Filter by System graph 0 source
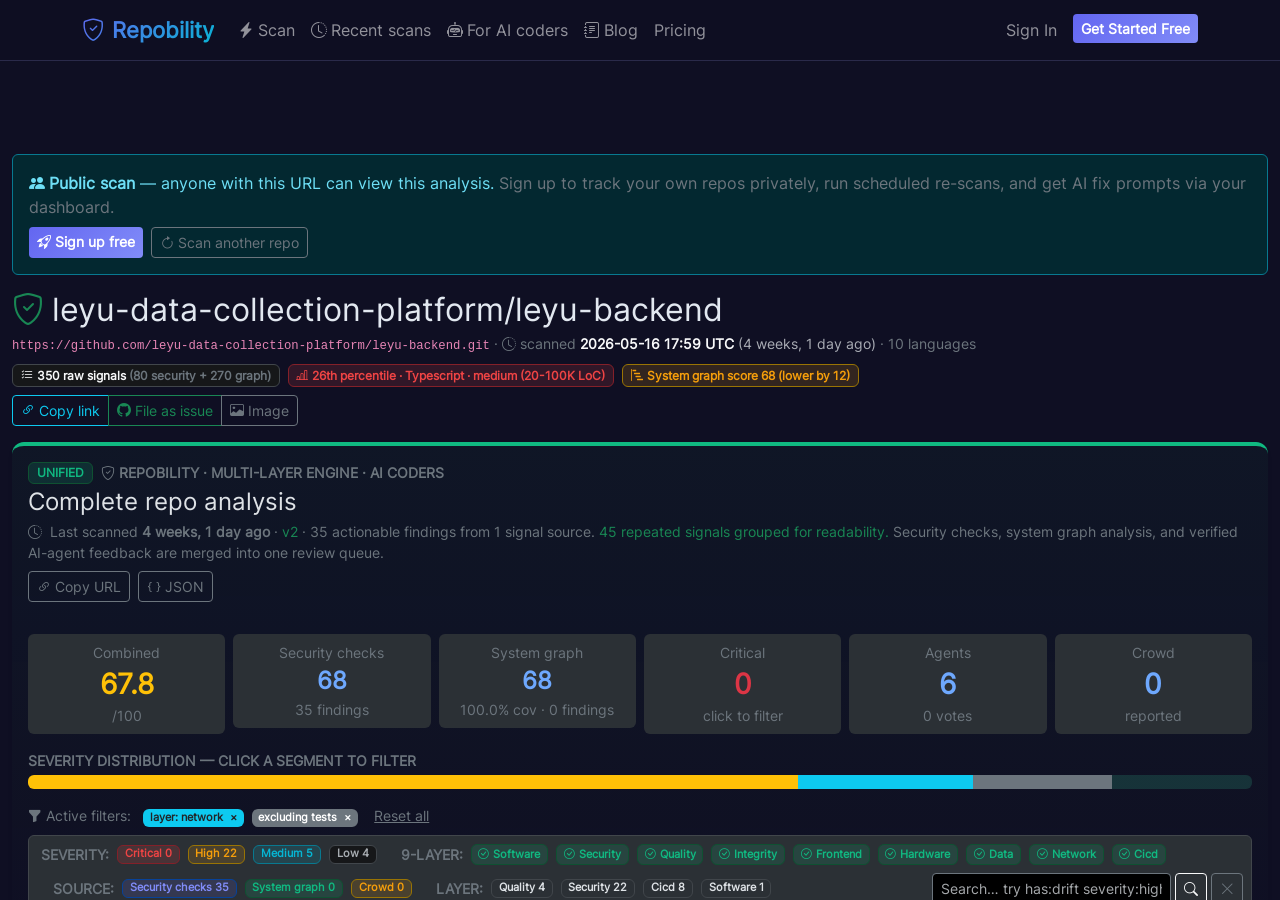 [293, 888]
